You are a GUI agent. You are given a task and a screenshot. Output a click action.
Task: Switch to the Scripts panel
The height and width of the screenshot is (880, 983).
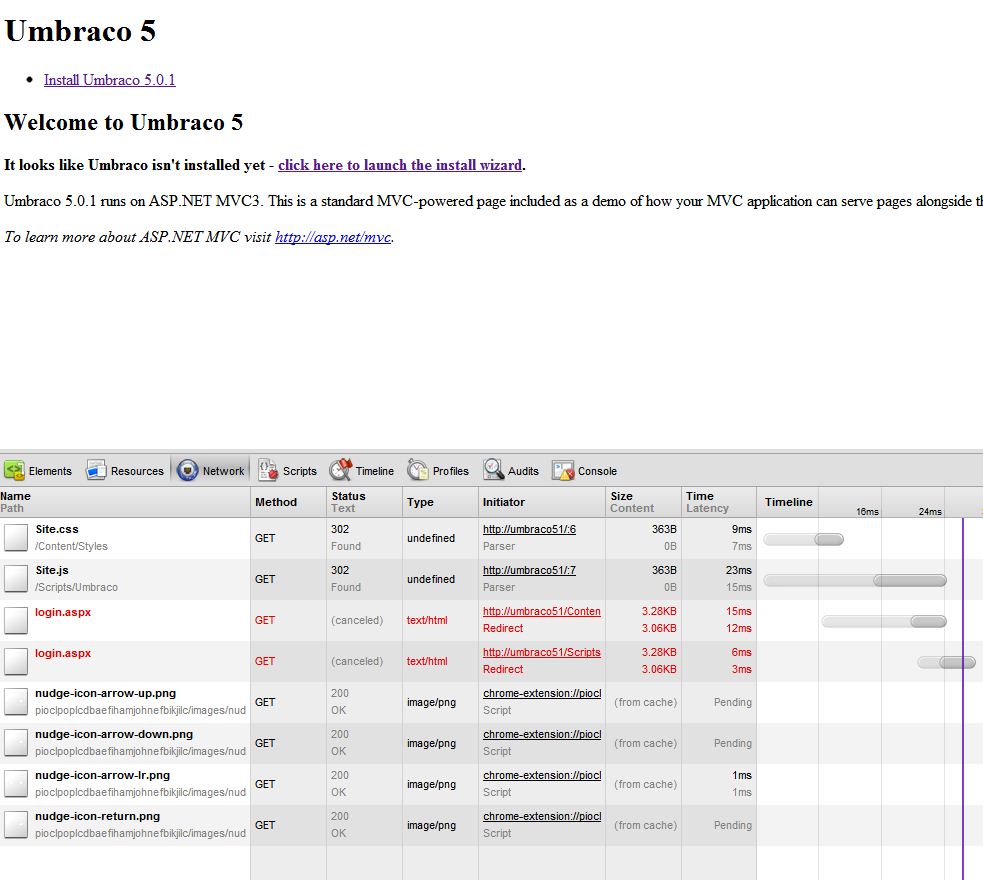click(288, 471)
